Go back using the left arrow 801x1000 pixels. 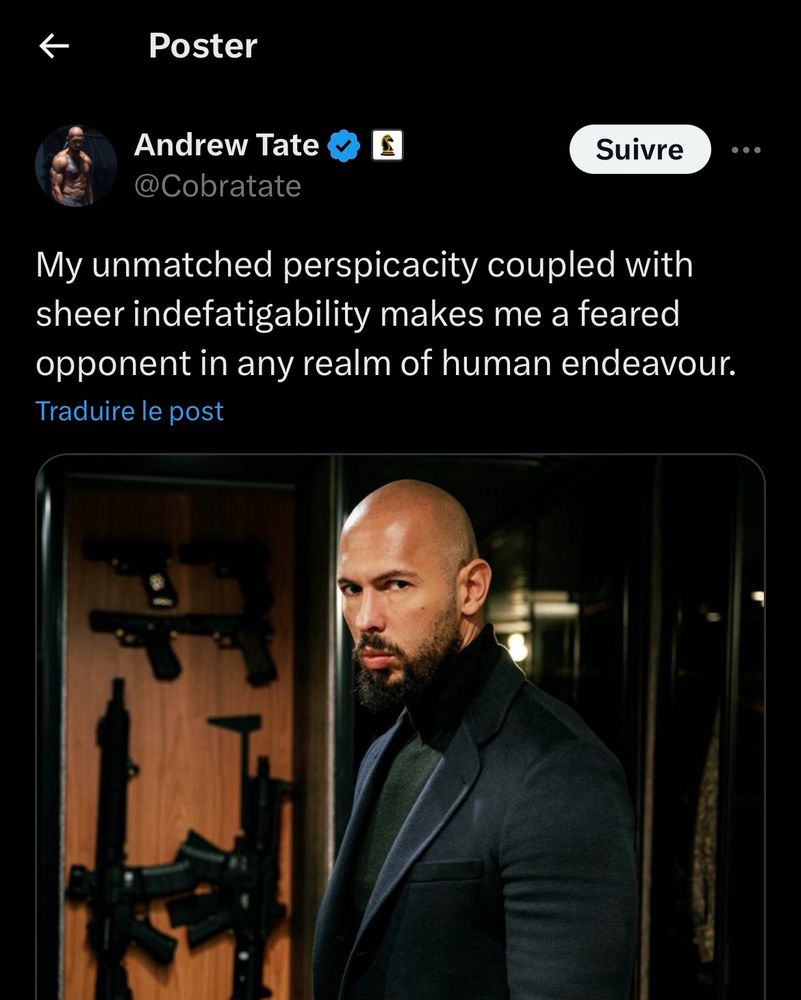tap(54, 46)
